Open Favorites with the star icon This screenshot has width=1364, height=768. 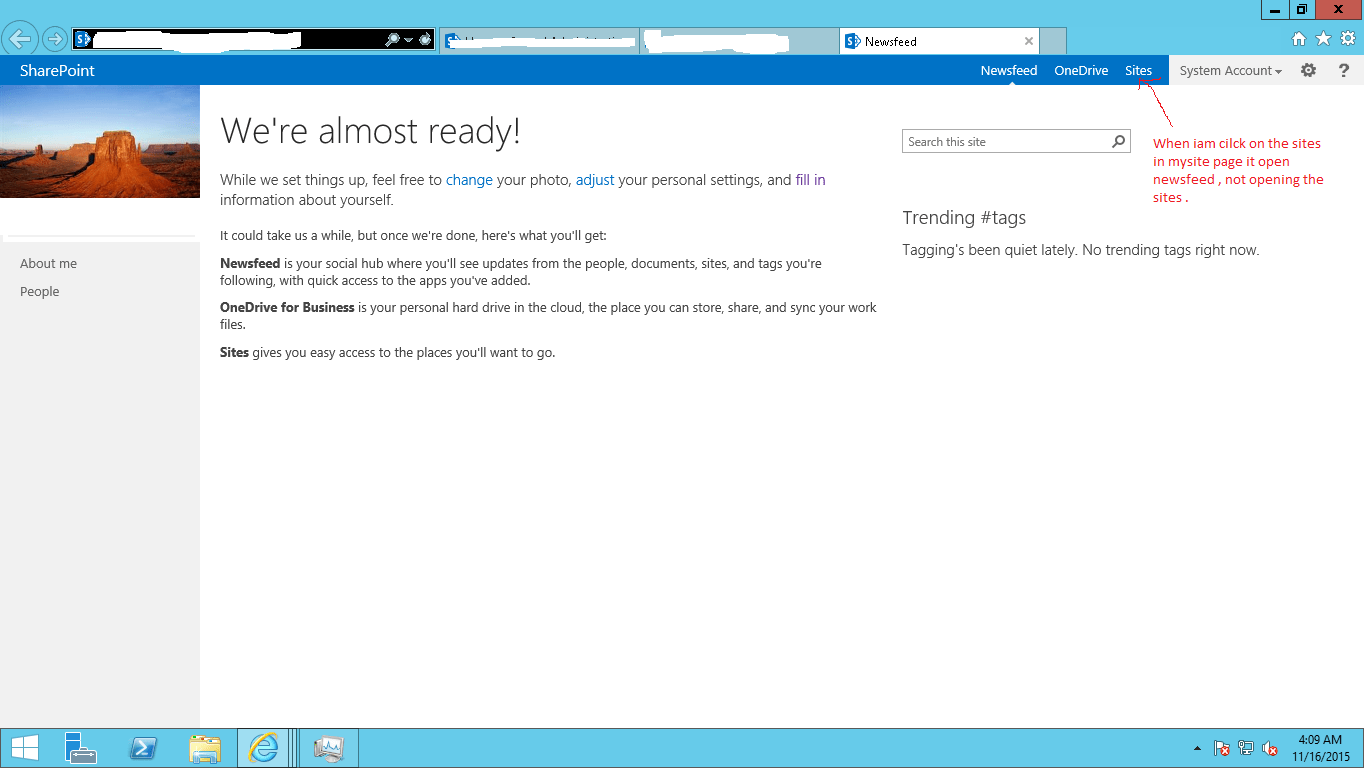1323,39
